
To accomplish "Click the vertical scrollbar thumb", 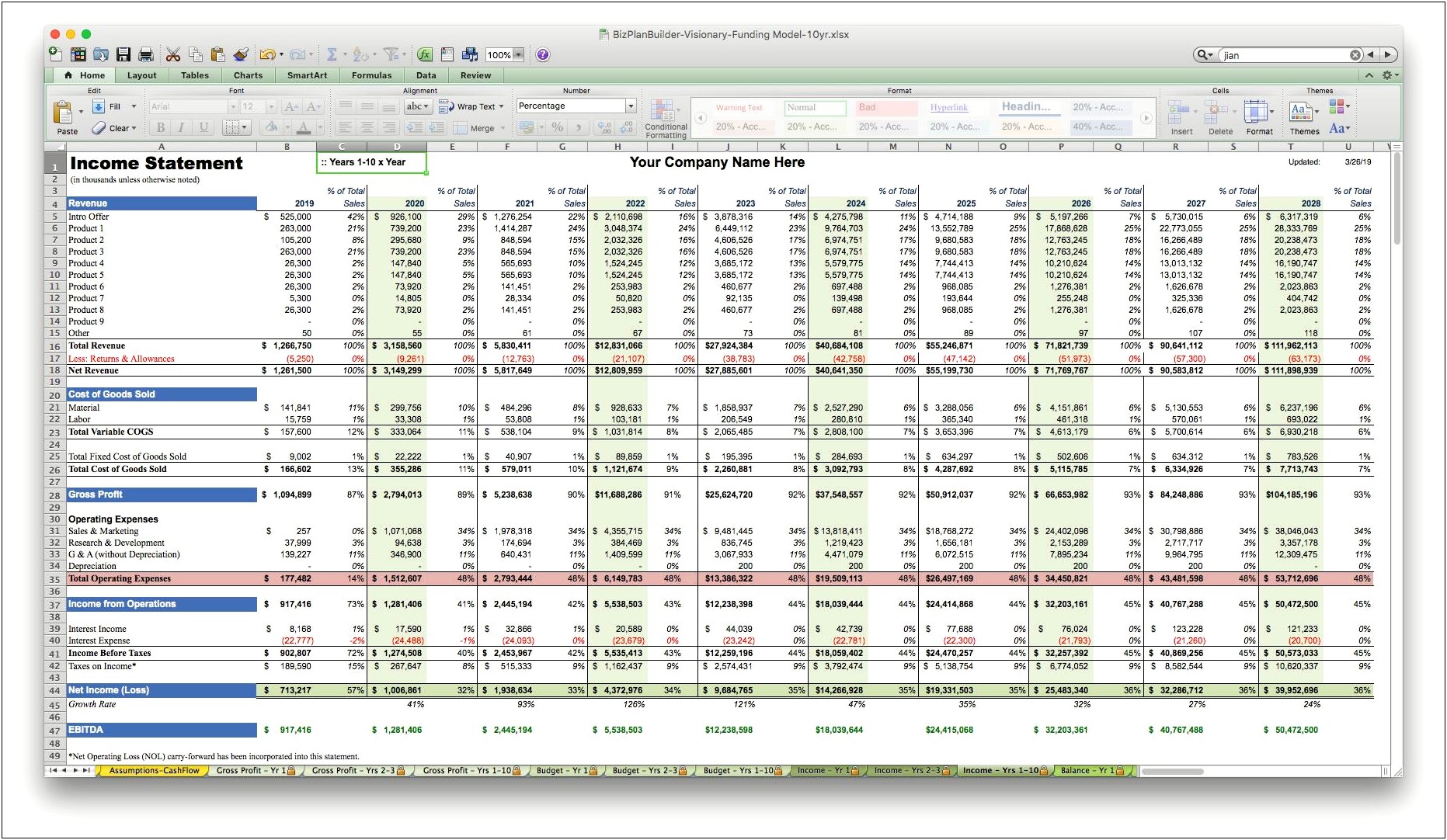I will click(1397, 197).
